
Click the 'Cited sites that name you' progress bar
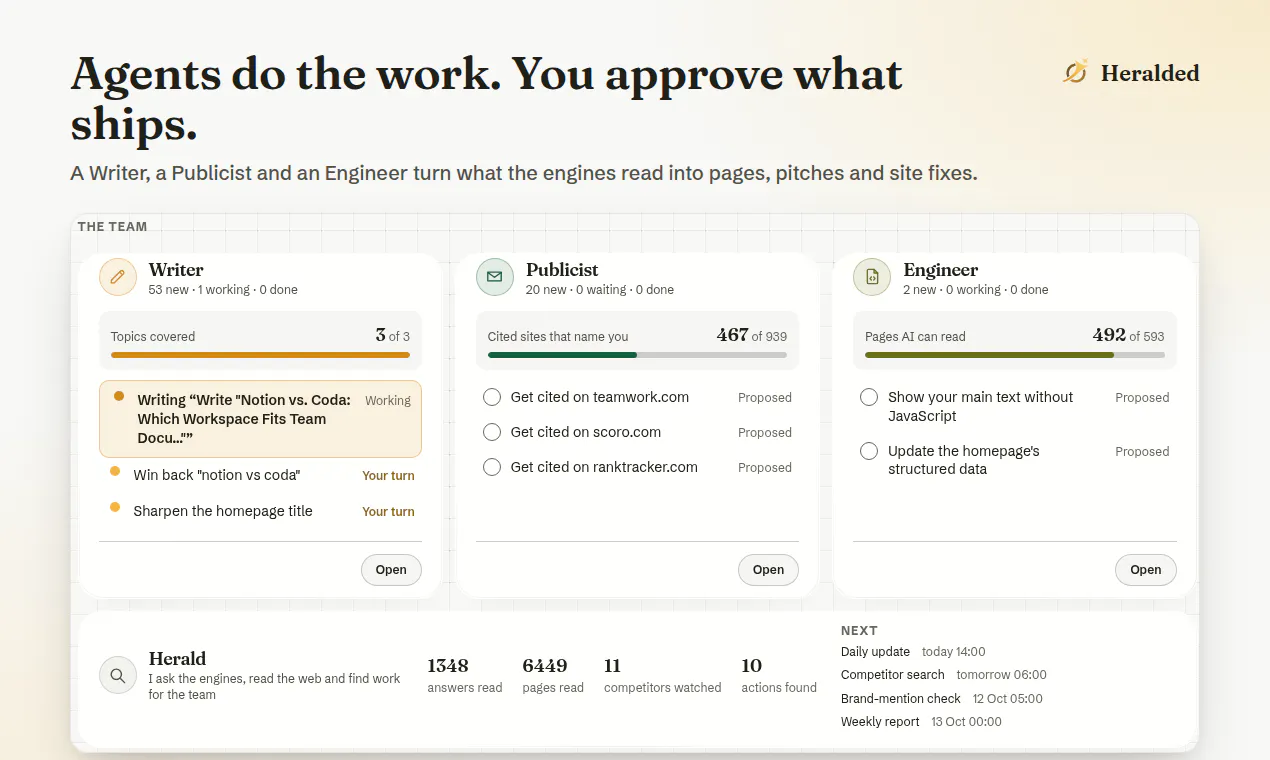(637, 354)
